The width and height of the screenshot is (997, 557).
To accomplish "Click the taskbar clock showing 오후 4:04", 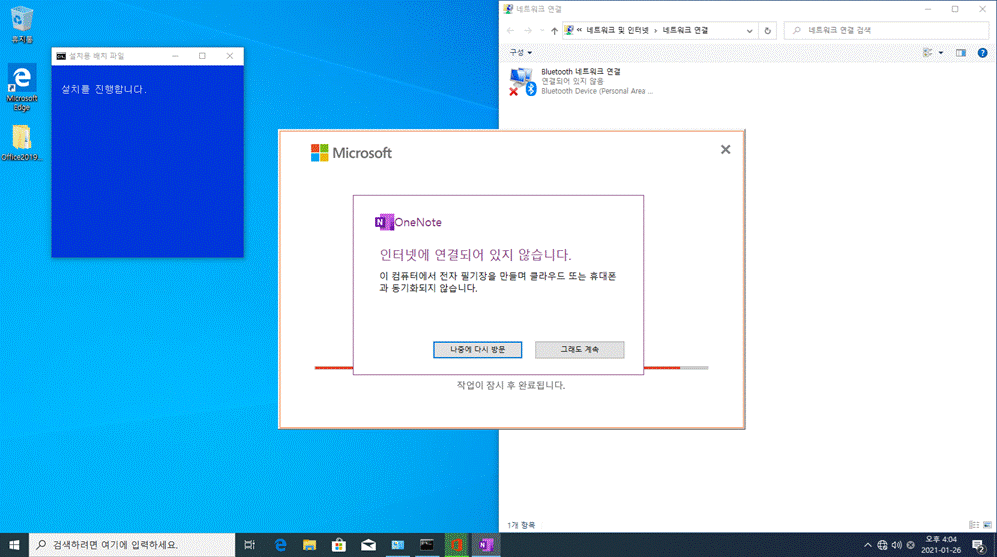I will click(941, 545).
